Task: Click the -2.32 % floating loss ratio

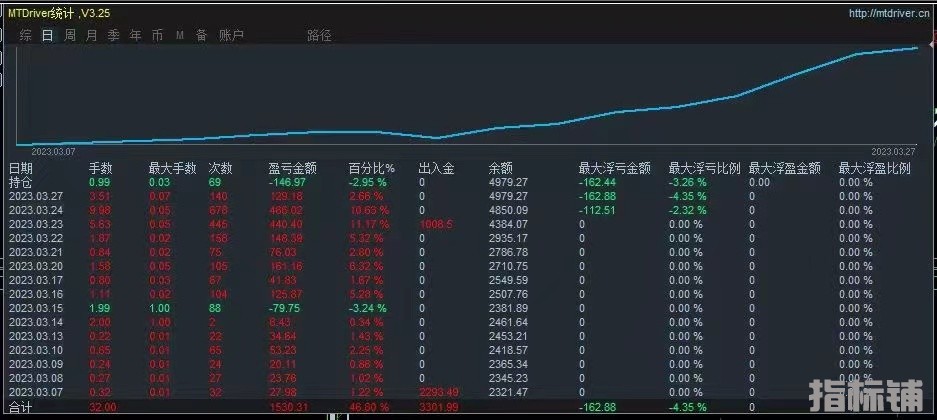Action: tap(688, 210)
